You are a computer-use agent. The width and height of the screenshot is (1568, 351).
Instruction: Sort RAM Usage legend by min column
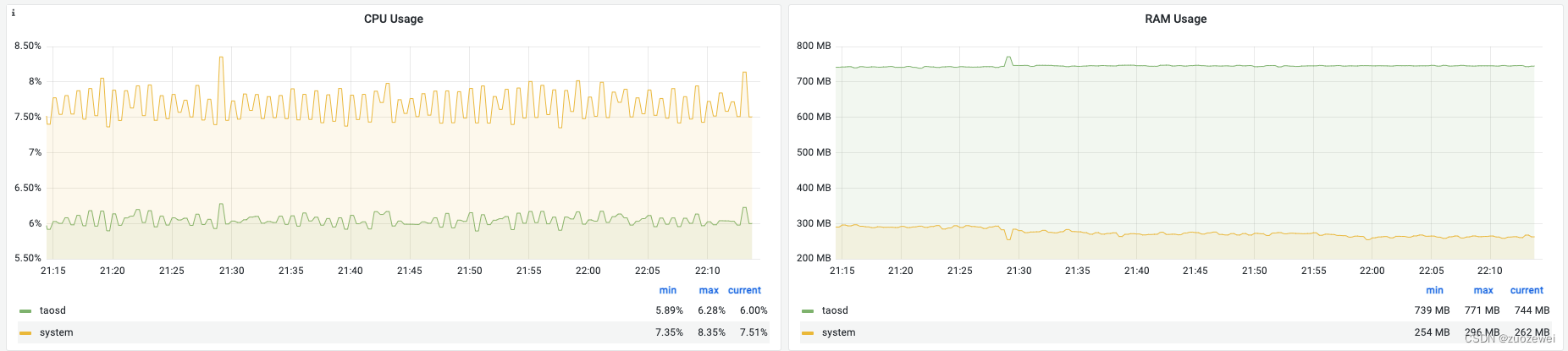(x=1434, y=290)
